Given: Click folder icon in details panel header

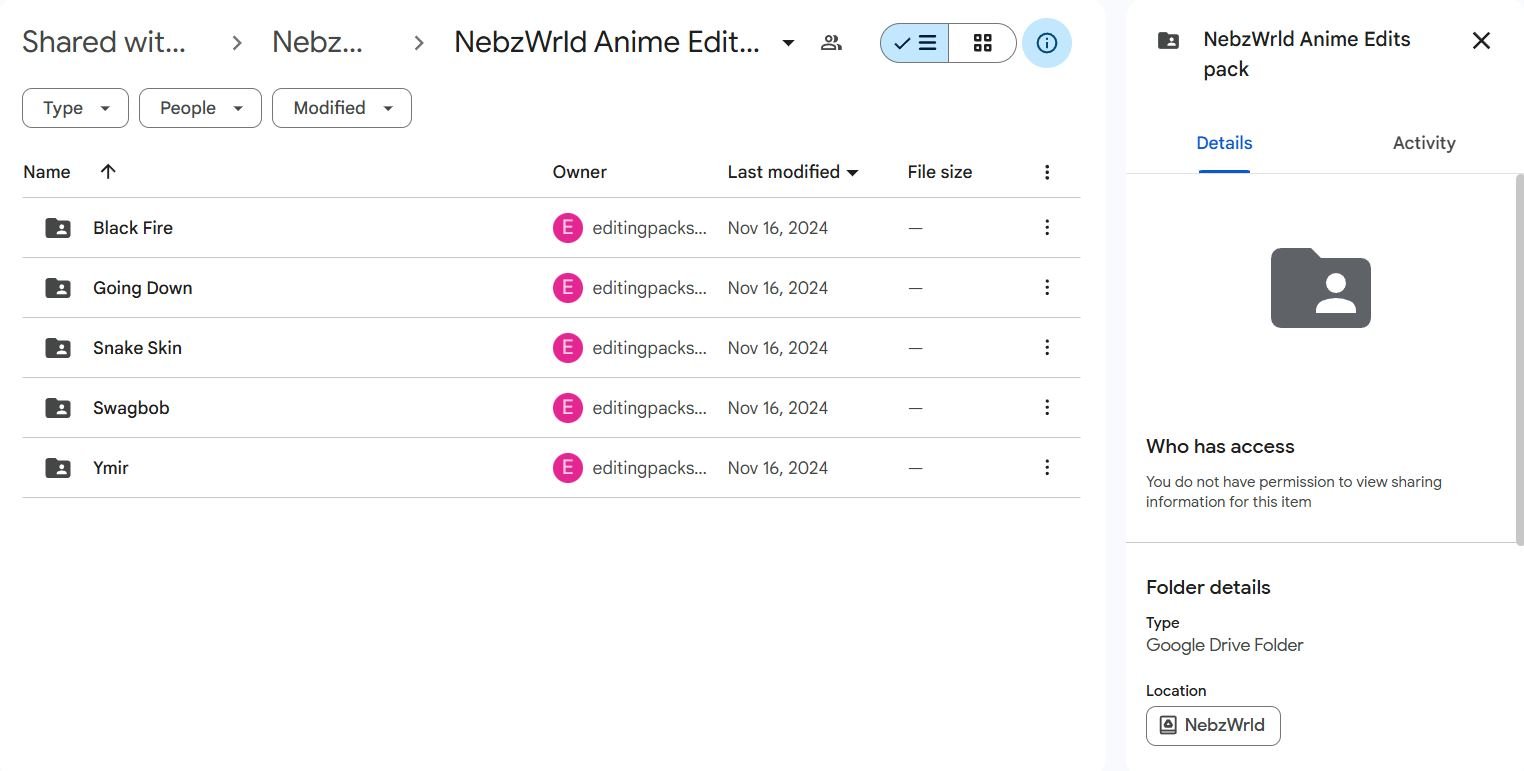Looking at the screenshot, I should tap(1168, 41).
